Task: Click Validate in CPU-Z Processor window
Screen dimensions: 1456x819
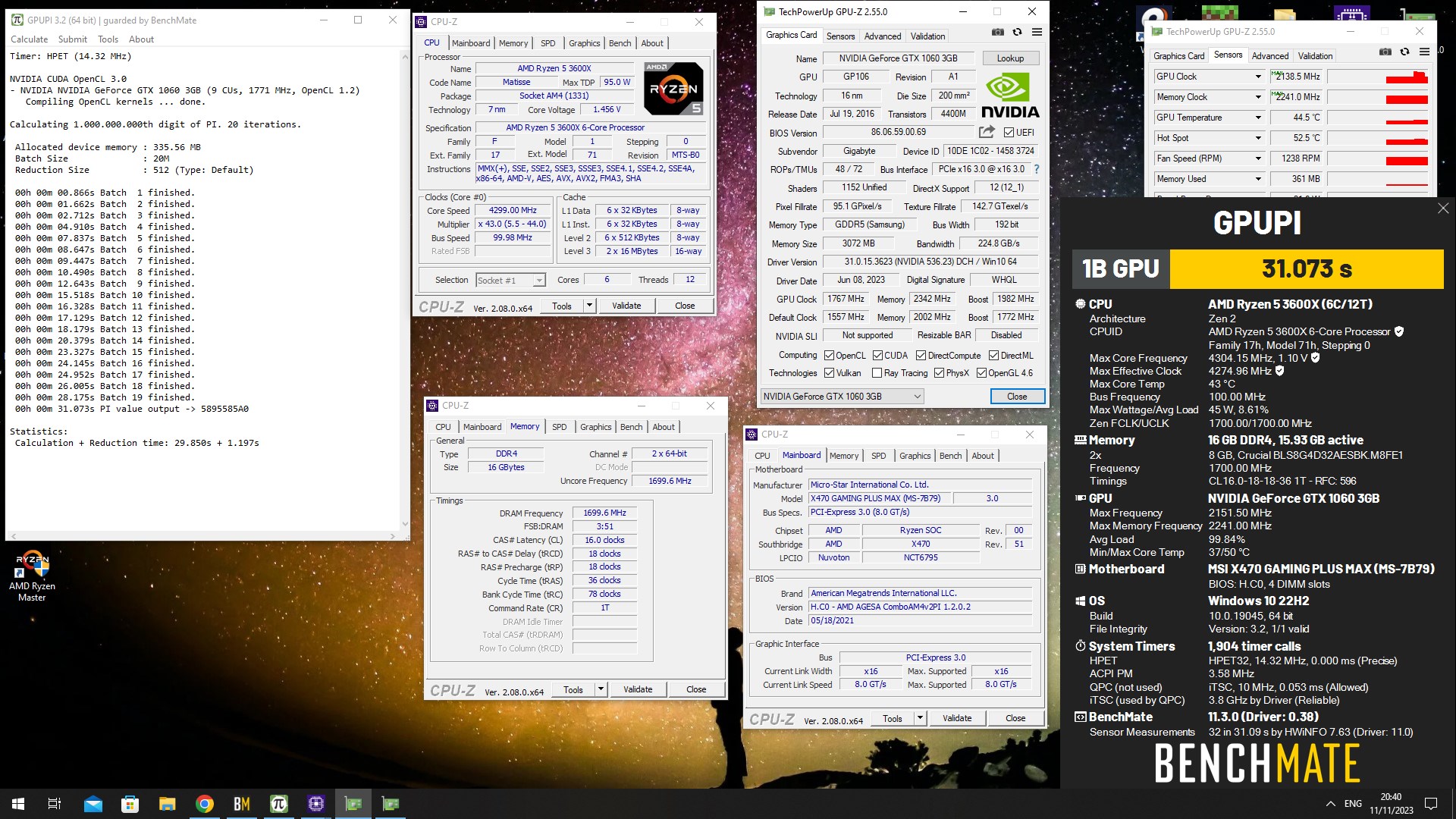Action: pos(626,306)
